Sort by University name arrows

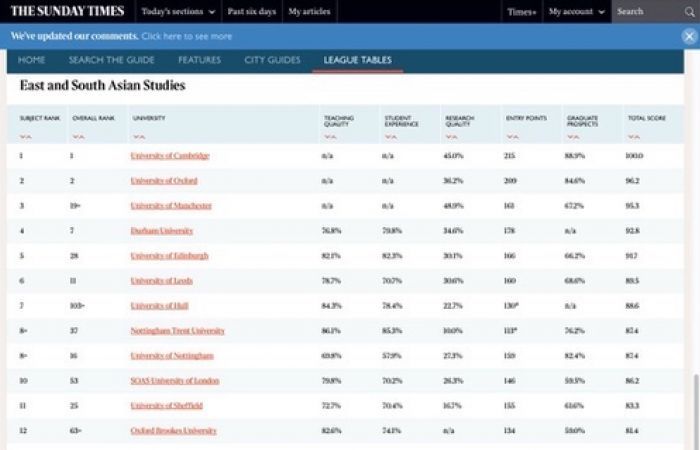(x=139, y=136)
